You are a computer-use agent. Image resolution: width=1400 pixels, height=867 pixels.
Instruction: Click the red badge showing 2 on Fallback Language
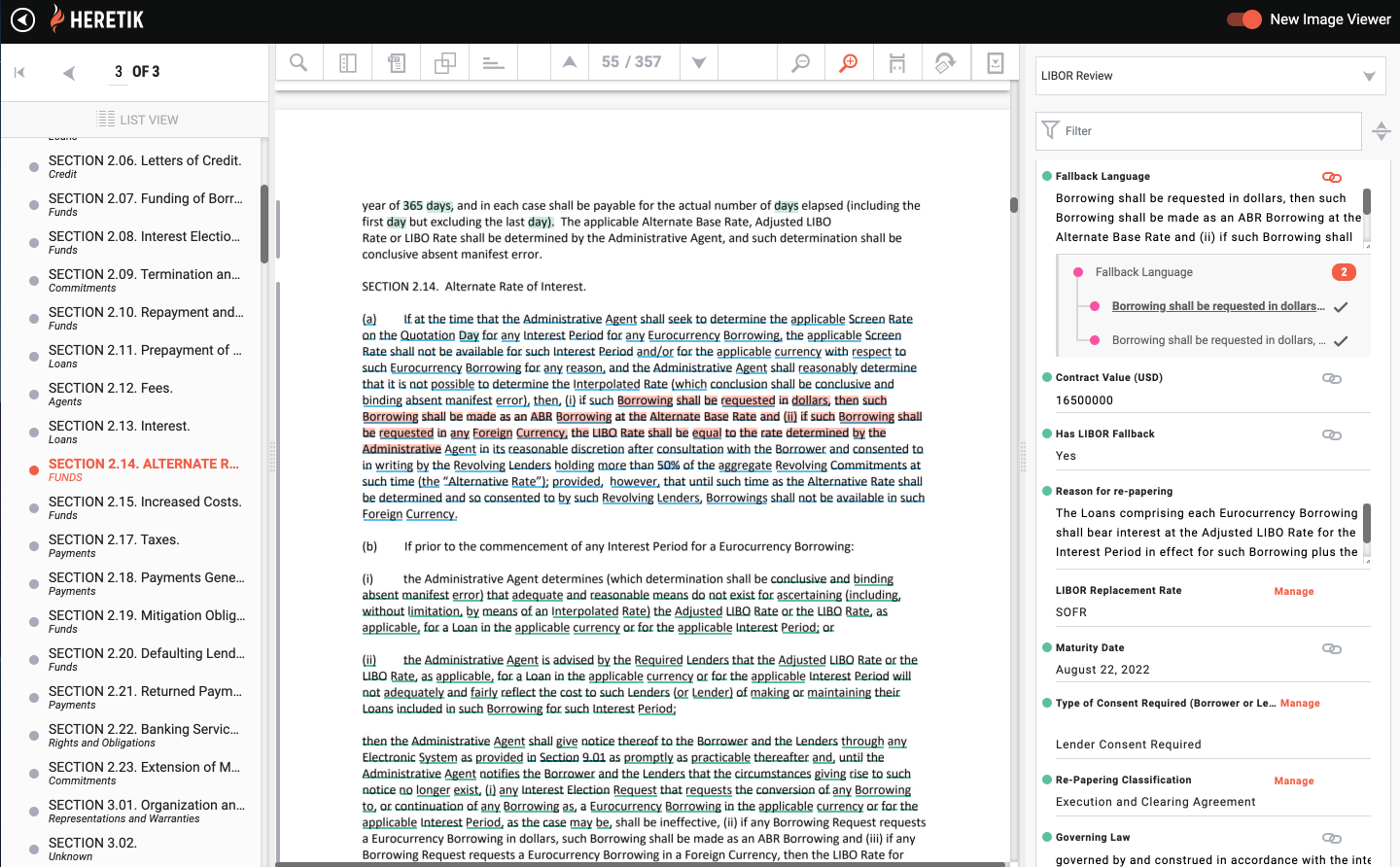(1344, 272)
